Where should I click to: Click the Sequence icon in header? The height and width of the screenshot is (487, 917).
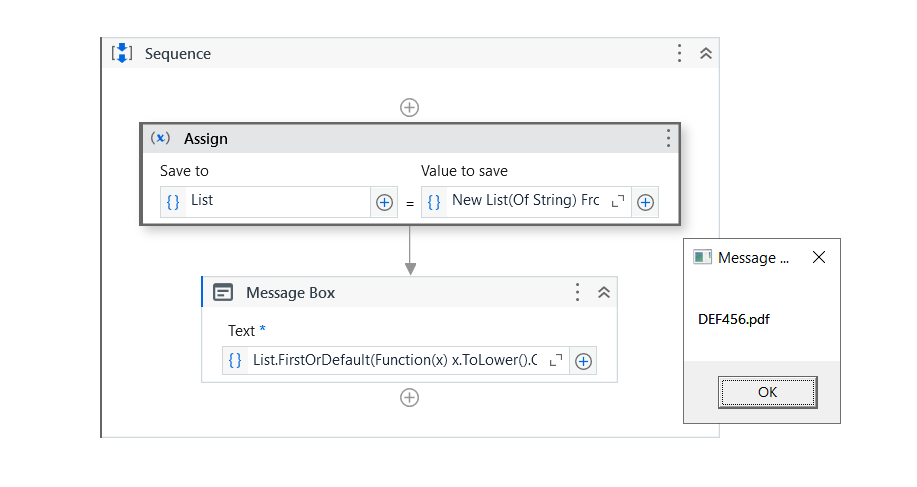point(122,54)
